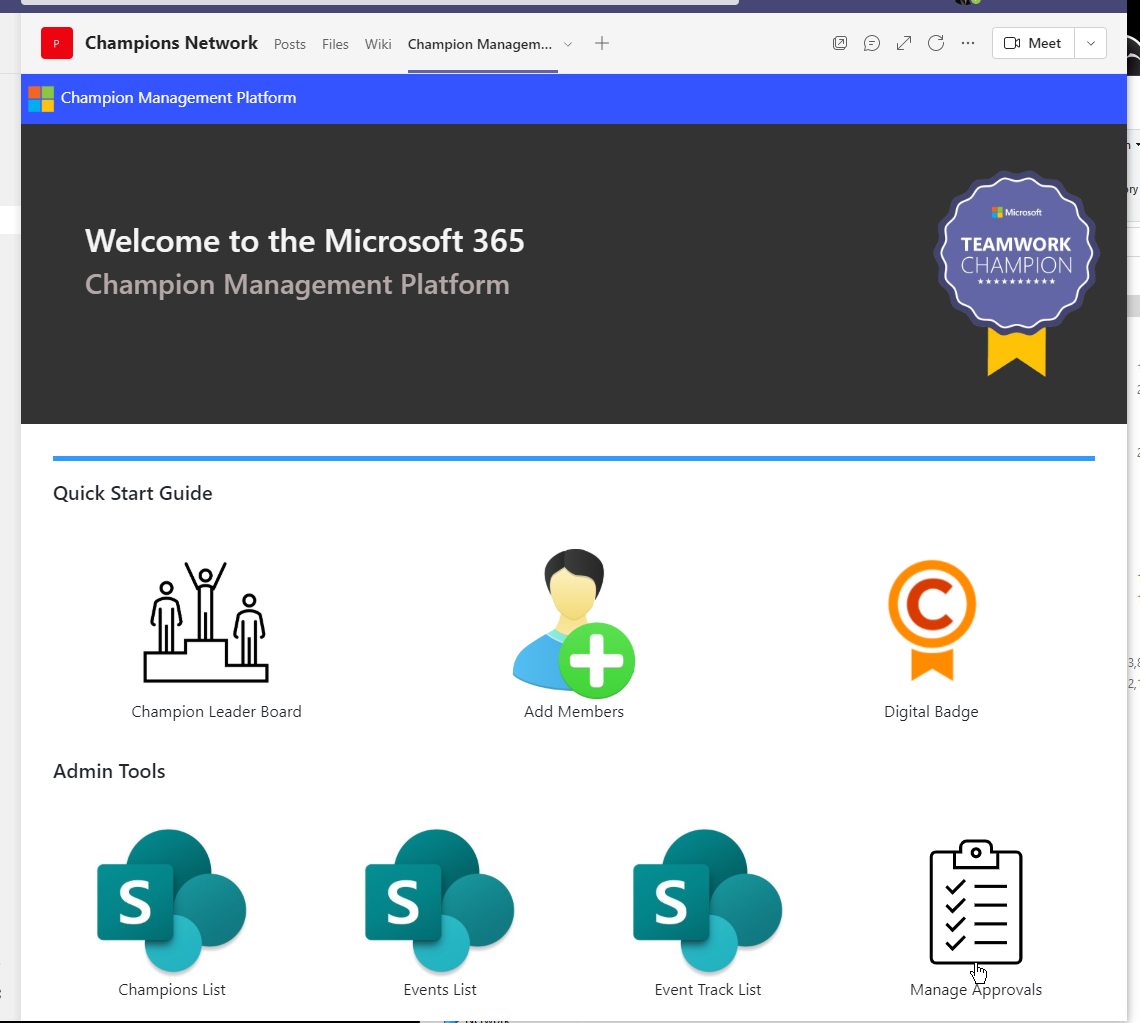Click the Champion Management Platform logo
The image size is (1140, 1023).
click(x=40, y=98)
